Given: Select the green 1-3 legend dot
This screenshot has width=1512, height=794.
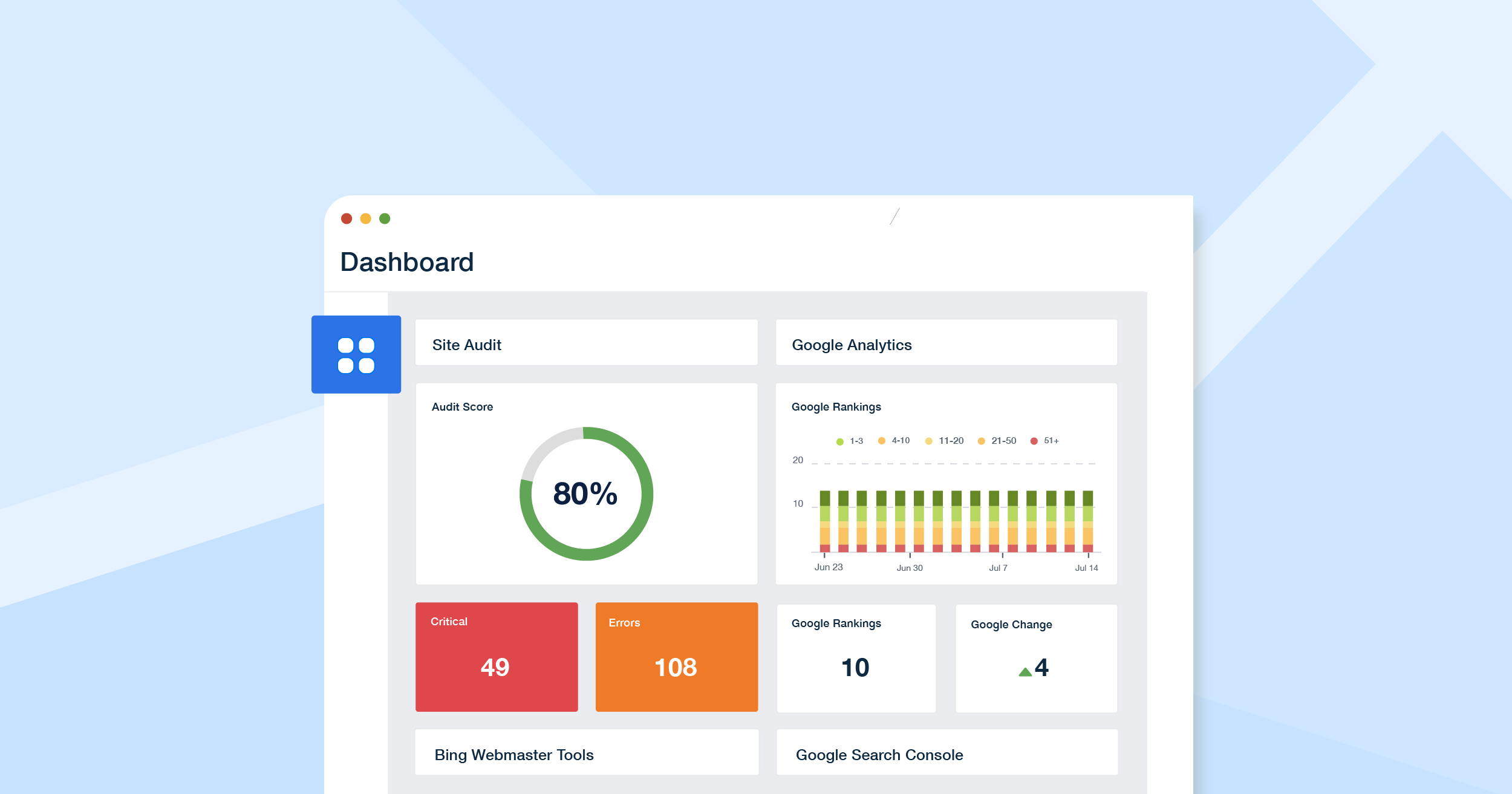Looking at the screenshot, I should click(x=839, y=440).
